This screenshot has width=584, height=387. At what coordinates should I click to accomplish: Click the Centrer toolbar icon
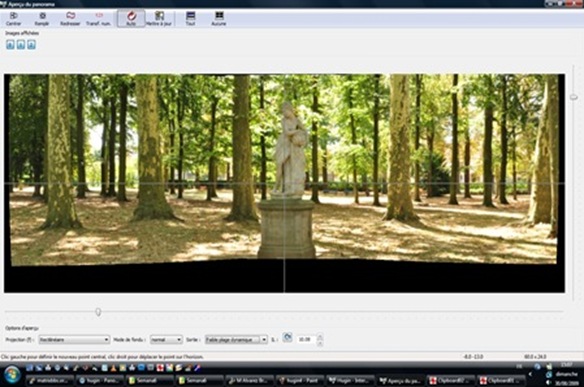(13, 18)
